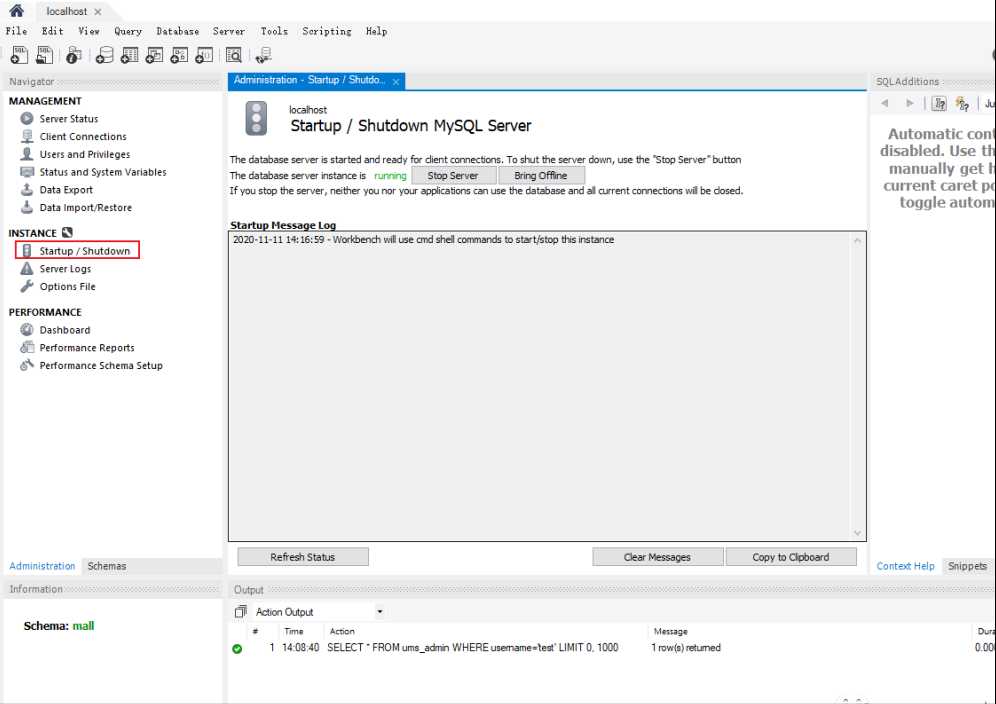Click the '1 row(s) returned' message
The height and width of the screenshot is (704, 996).
click(x=686, y=647)
